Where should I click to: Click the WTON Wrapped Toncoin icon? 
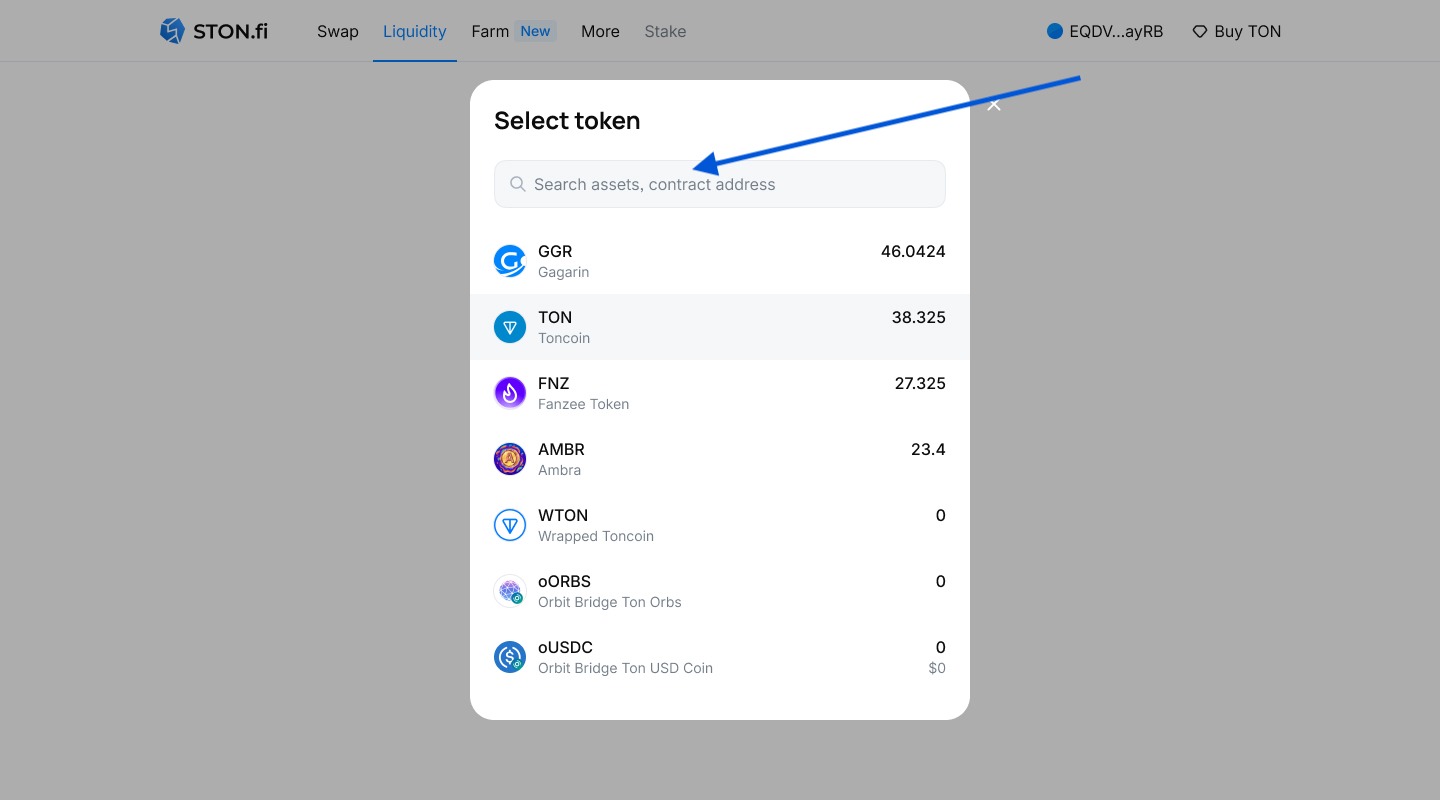[510, 525]
